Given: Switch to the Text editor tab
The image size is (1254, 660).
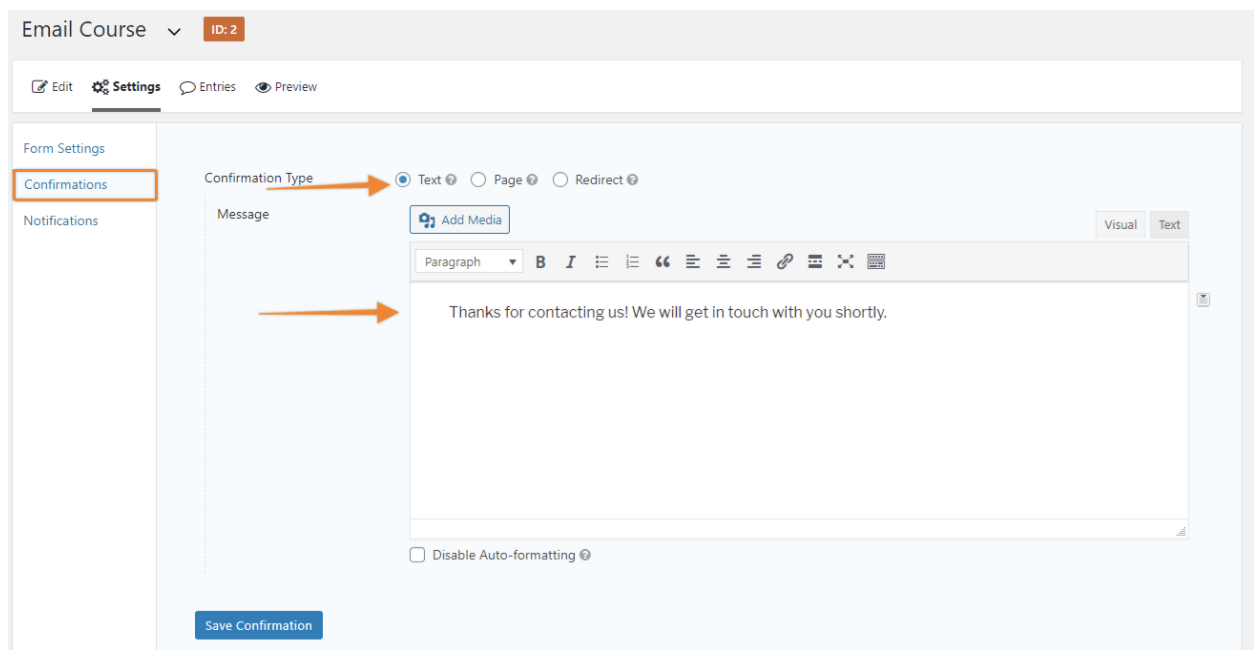Looking at the screenshot, I should pos(1169,225).
